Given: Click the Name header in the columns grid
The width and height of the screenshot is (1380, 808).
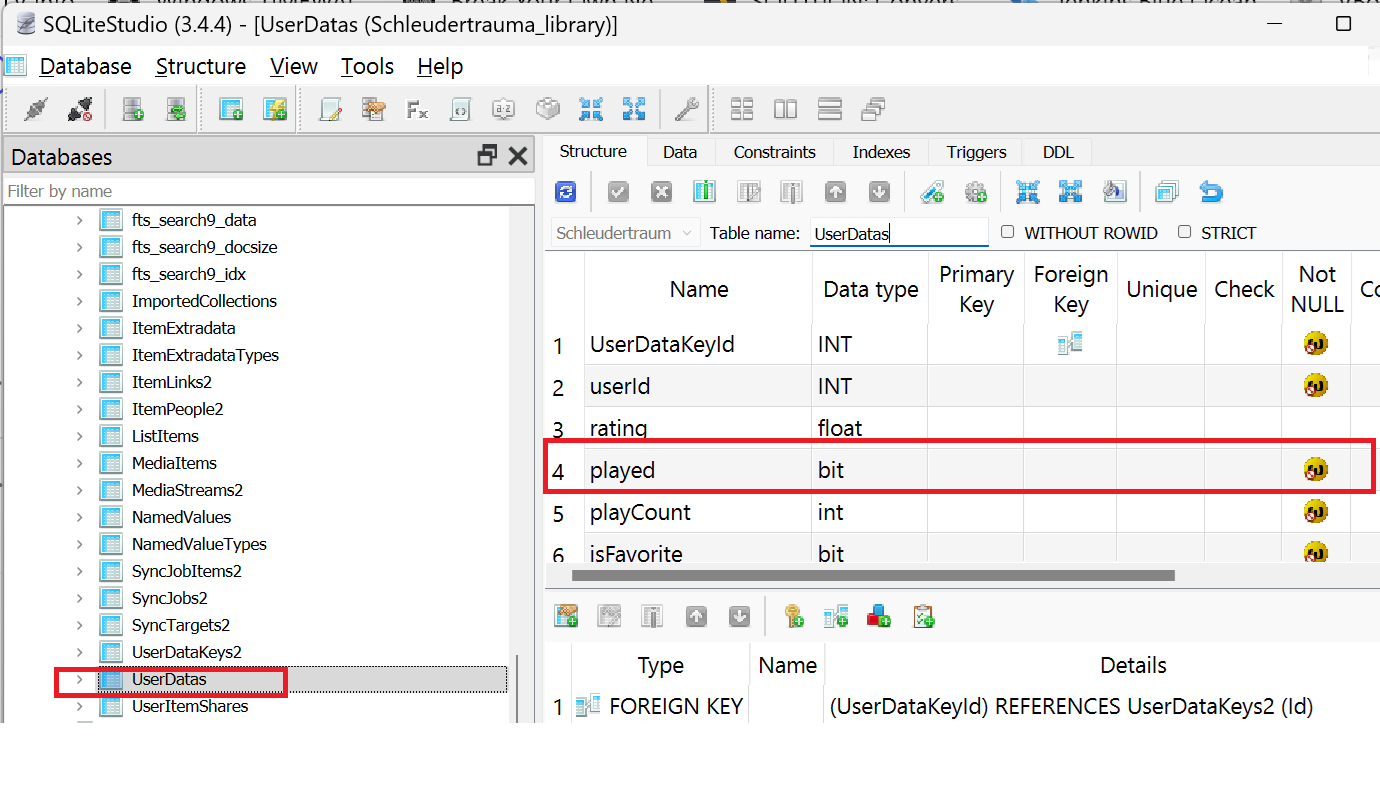Looking at the screenshot, I should click(x=699, y=289).
